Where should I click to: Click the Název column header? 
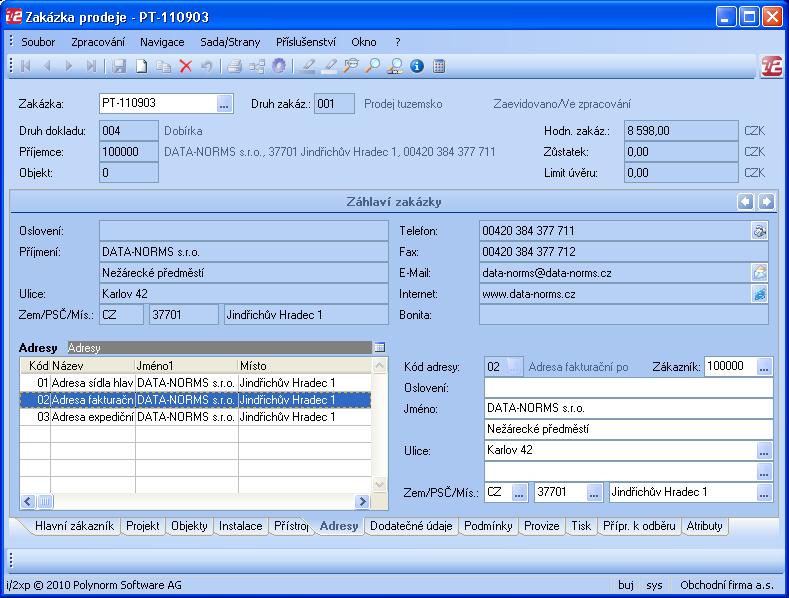[x=93, y=365]
